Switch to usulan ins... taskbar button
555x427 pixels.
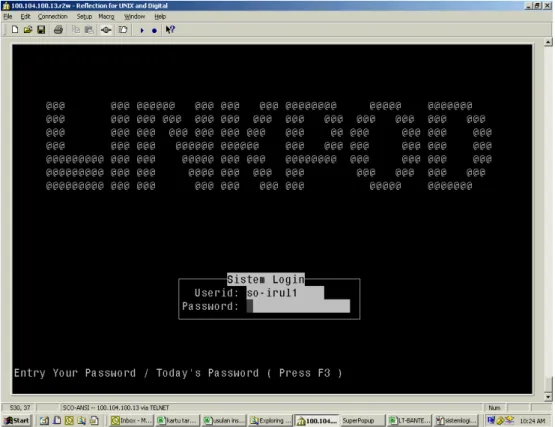(224, 421)
